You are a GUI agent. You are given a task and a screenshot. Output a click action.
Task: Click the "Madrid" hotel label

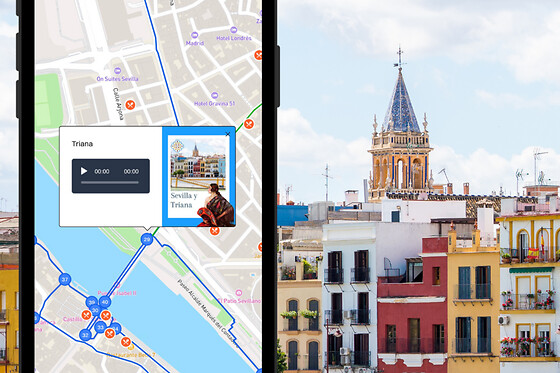(195, 43)
